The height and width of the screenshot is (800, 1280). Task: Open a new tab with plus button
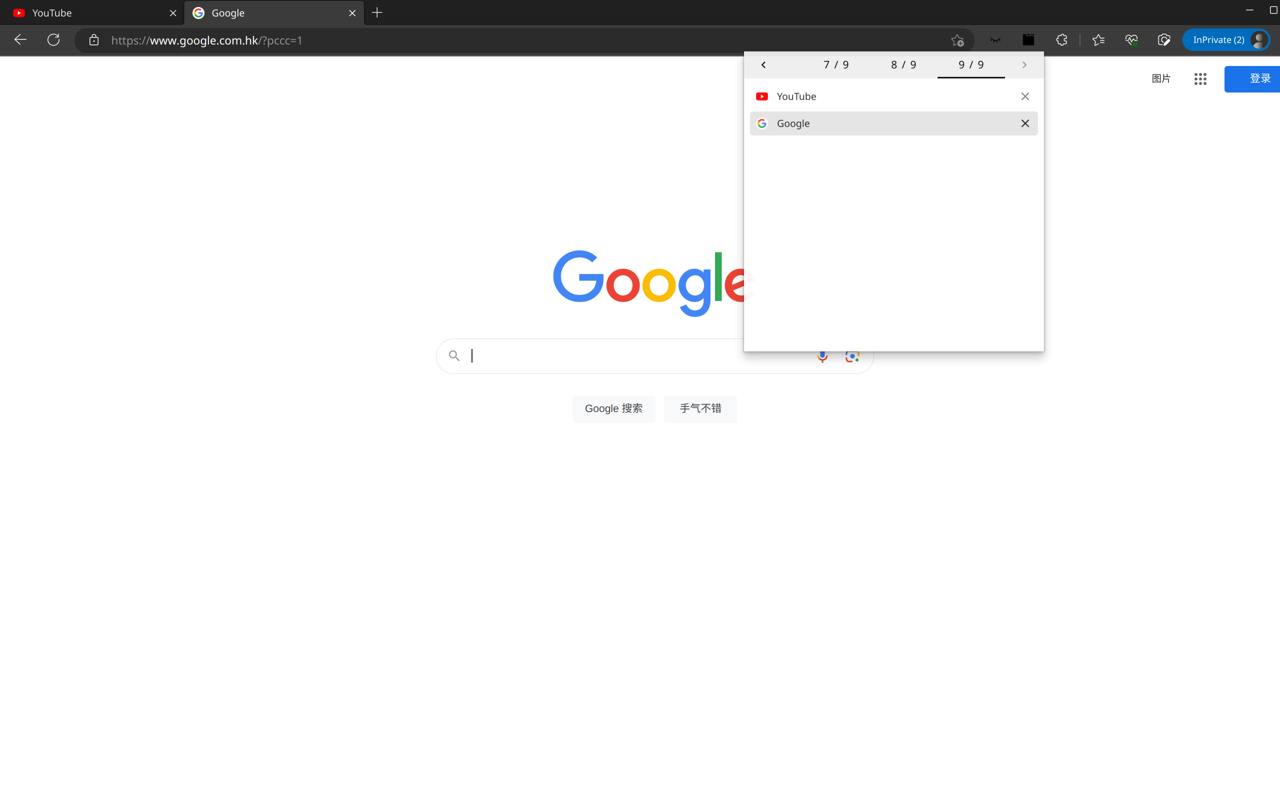click(377, 13)
